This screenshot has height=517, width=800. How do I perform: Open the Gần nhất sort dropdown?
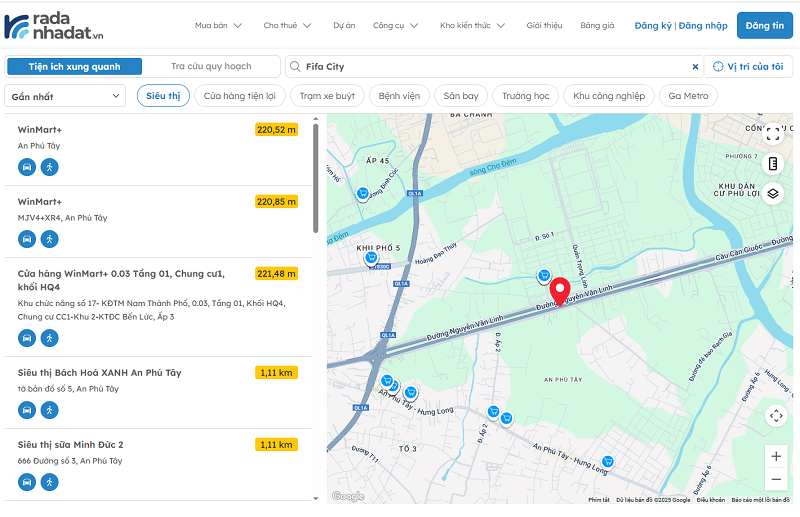[x=65, y=96]
